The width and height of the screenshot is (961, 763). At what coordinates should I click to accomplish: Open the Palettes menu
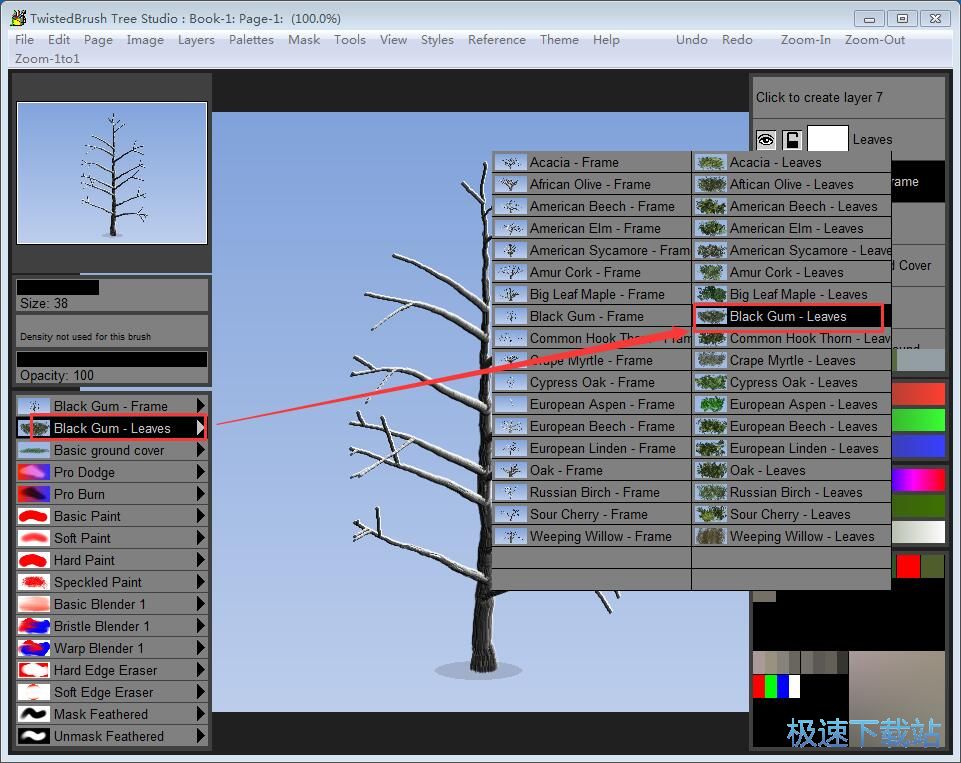click(251, 40)
